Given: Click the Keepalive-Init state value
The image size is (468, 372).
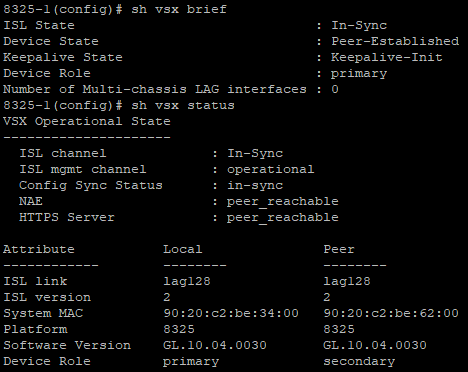Looking at the screenshot, I should [x=387, y=57].
